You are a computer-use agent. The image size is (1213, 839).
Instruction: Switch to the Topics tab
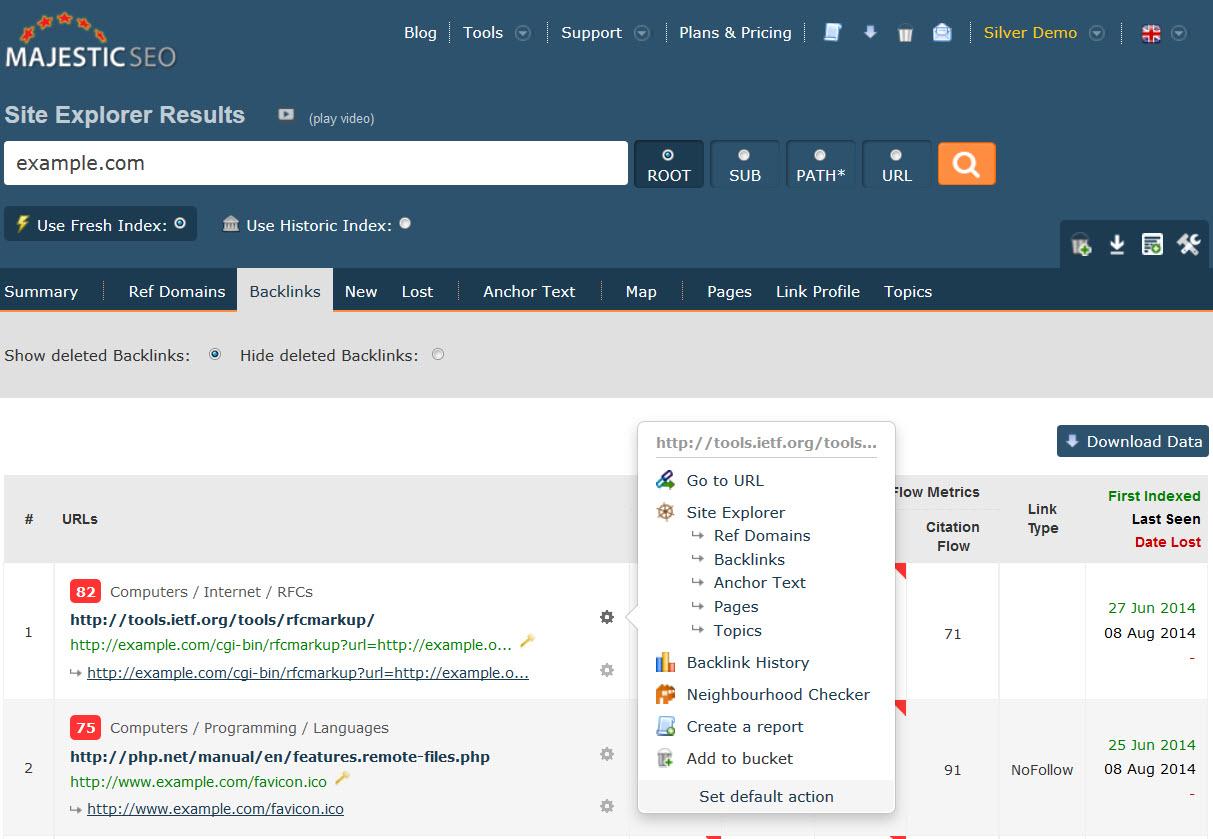(908, 291)
